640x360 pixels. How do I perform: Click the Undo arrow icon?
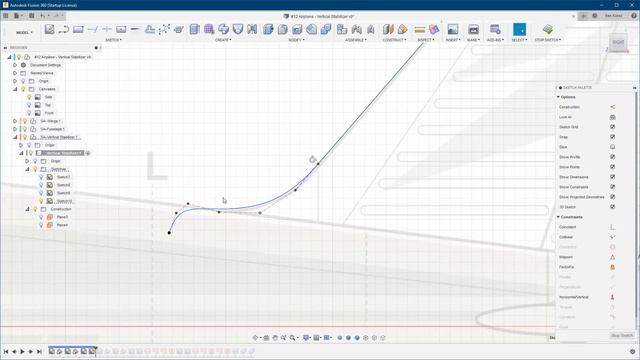tap(42, 16)
